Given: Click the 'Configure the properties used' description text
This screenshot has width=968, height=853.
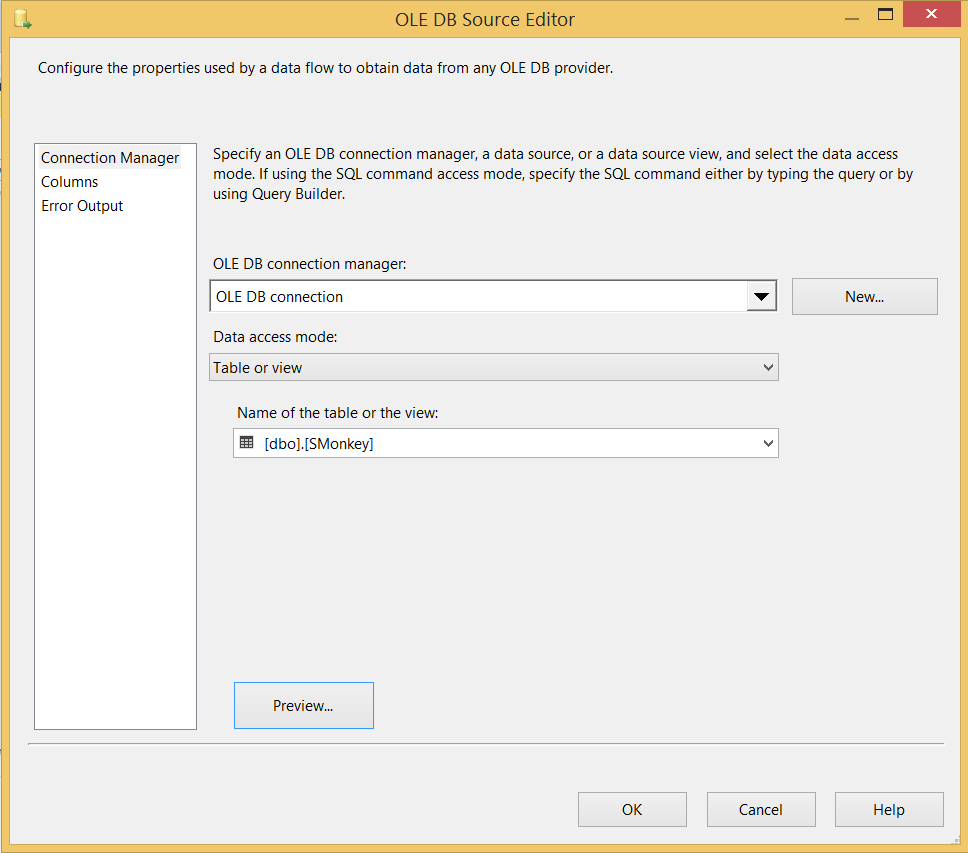Looking at the screenshot, I should [x=325, y=68].
